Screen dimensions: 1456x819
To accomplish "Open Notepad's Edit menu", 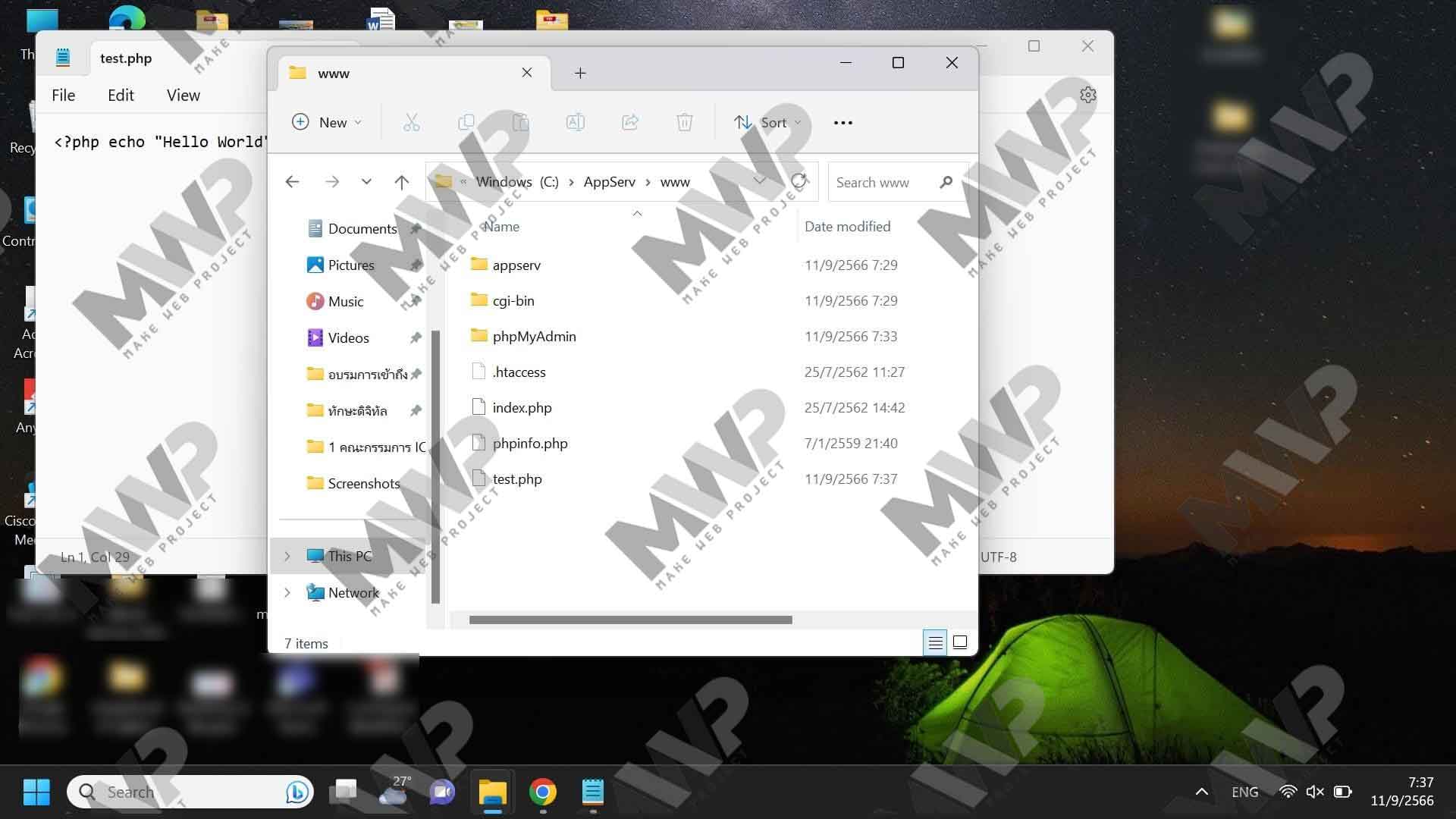I will coord(121,95).
